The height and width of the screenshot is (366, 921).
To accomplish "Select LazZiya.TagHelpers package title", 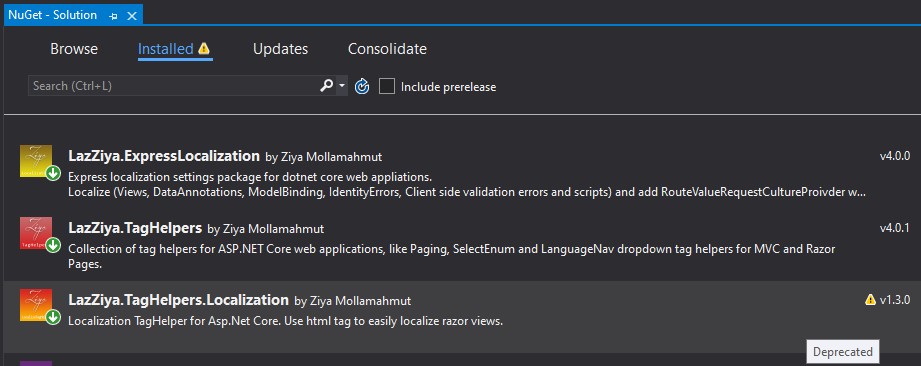I will (x=135, y=228).
